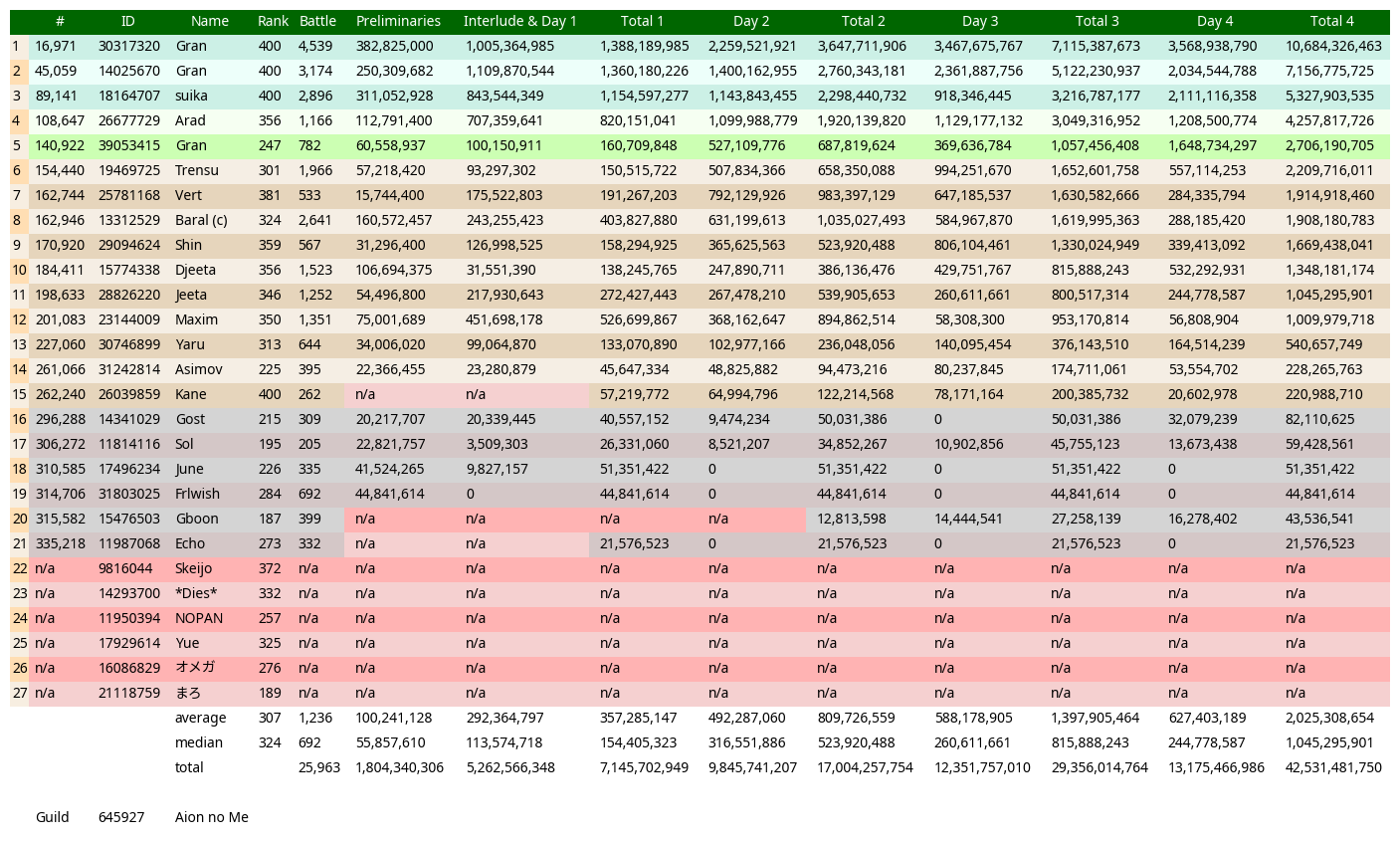Click the name cell "*Dies*"
The width and height of the screenshot is (1400, 841).
click(196, 593)
